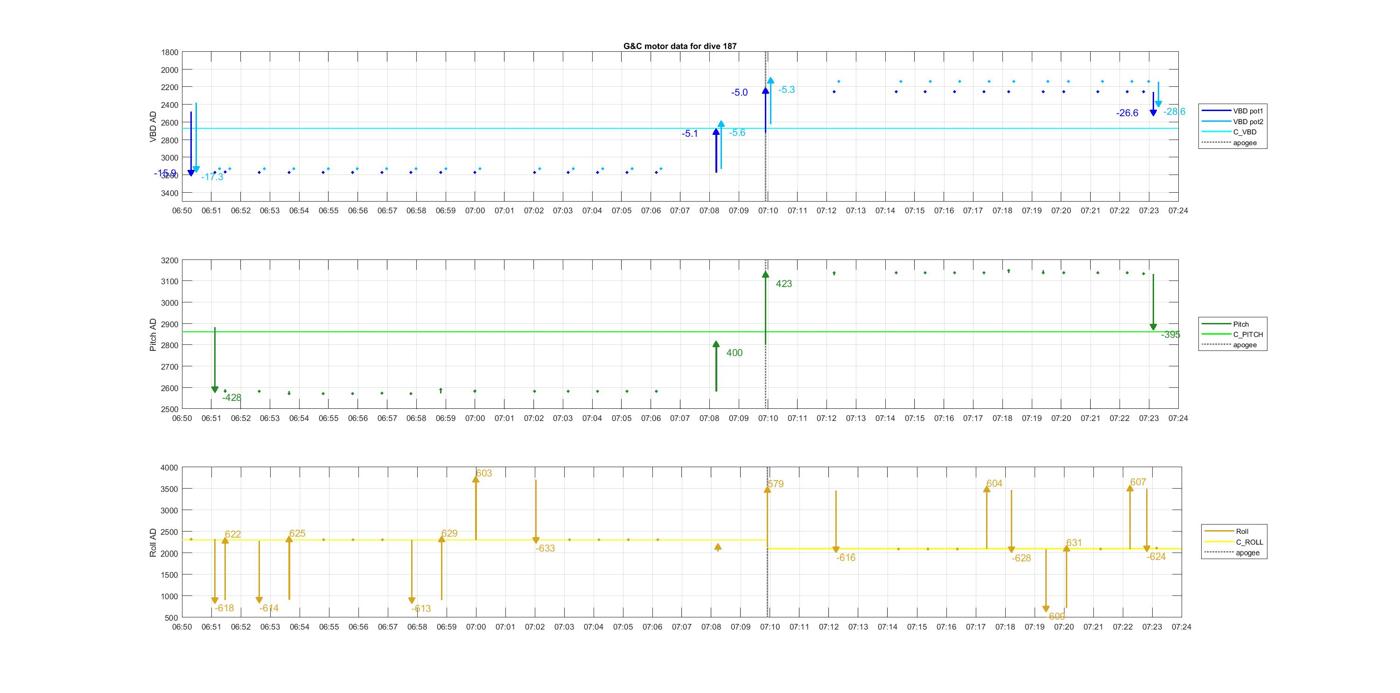Viewport: 1400px width, 693px height.
Task: Click the "-5.6" VBD annotation
Action: [737, 133]
